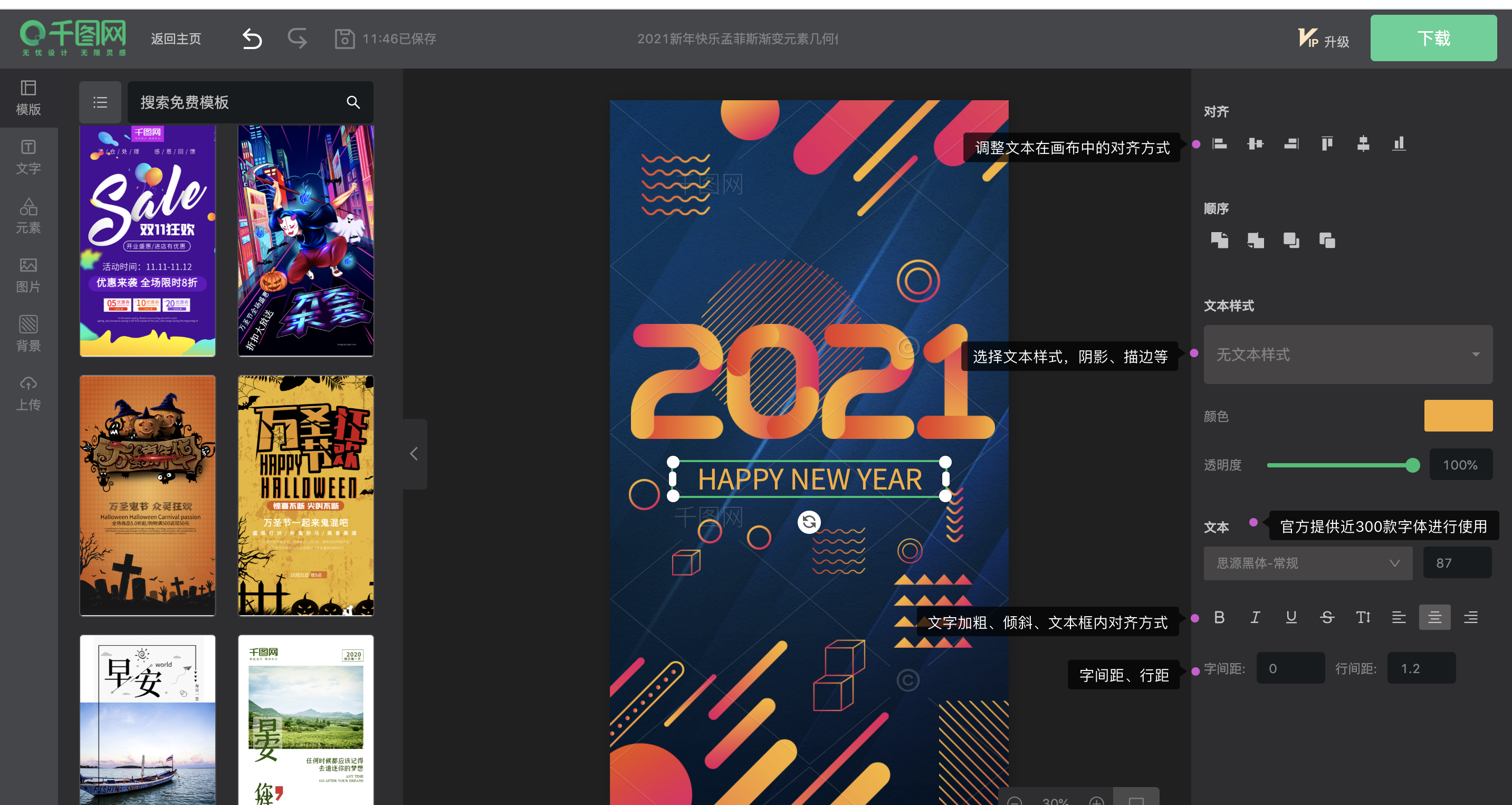Click the third layer order icon
Image resolution: width=1512 pixels, height=805 pixels.
coord(1291,240)
